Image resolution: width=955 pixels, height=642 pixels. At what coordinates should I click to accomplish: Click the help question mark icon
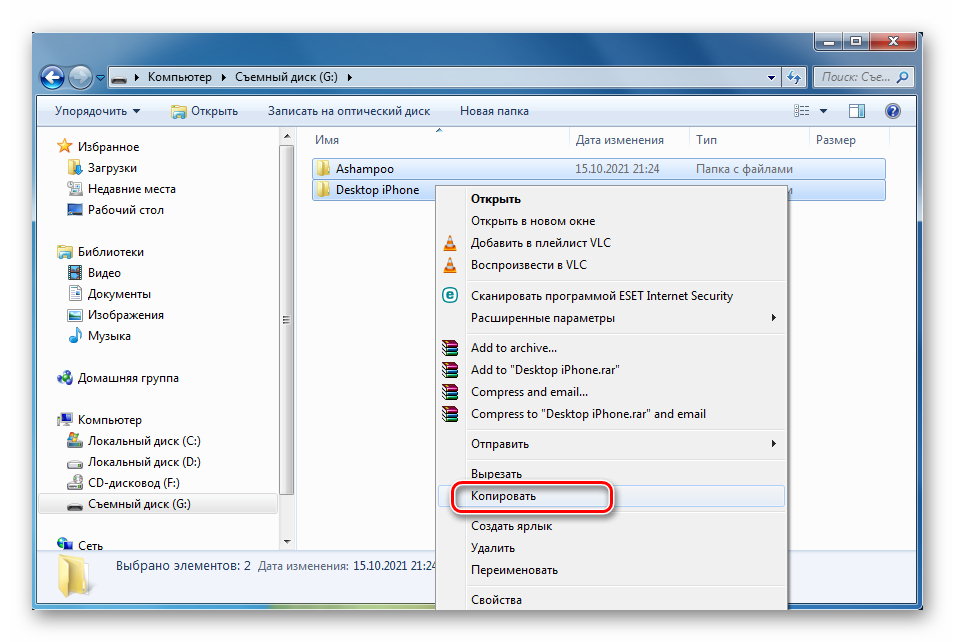tap(893, 111)
